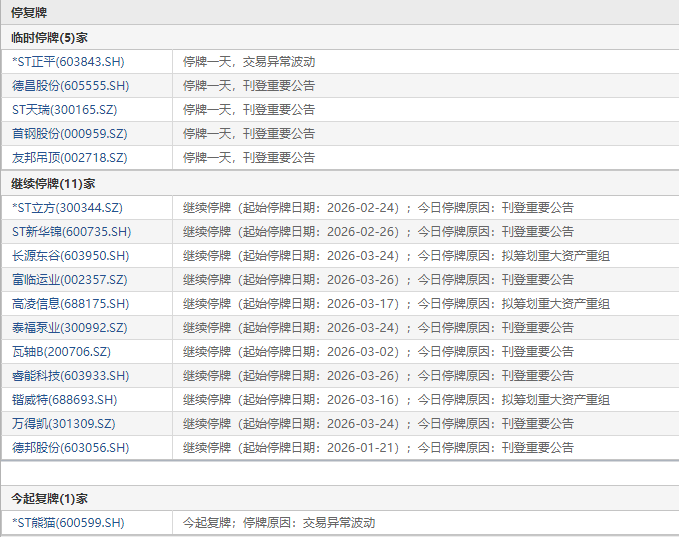The width and height of the screenshot is (679, 537).
Task: Open the *ST正平(603843.SH) stock link
Action: point(68,62)
